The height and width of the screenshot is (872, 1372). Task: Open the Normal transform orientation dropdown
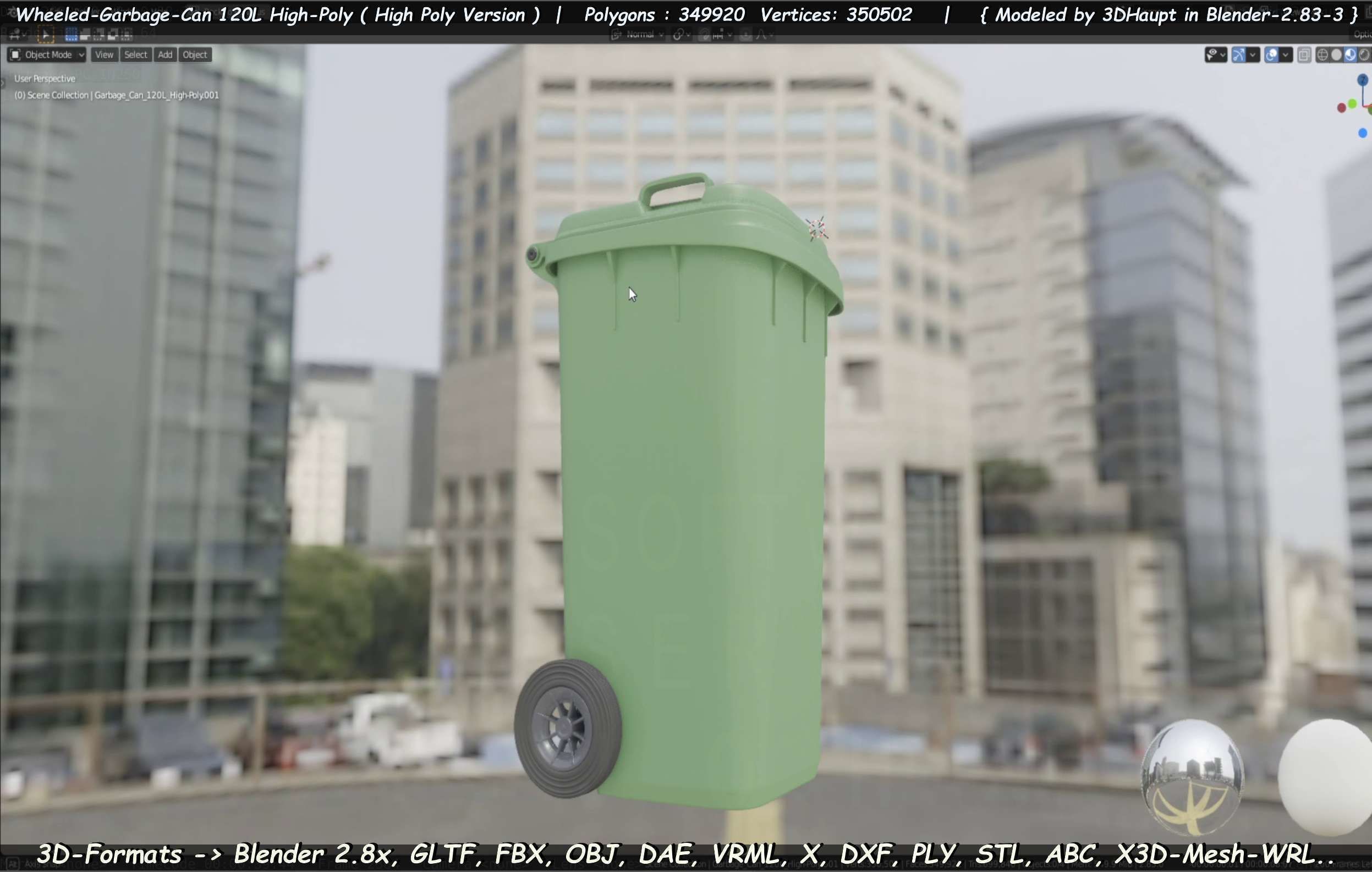tap(638, 35)
